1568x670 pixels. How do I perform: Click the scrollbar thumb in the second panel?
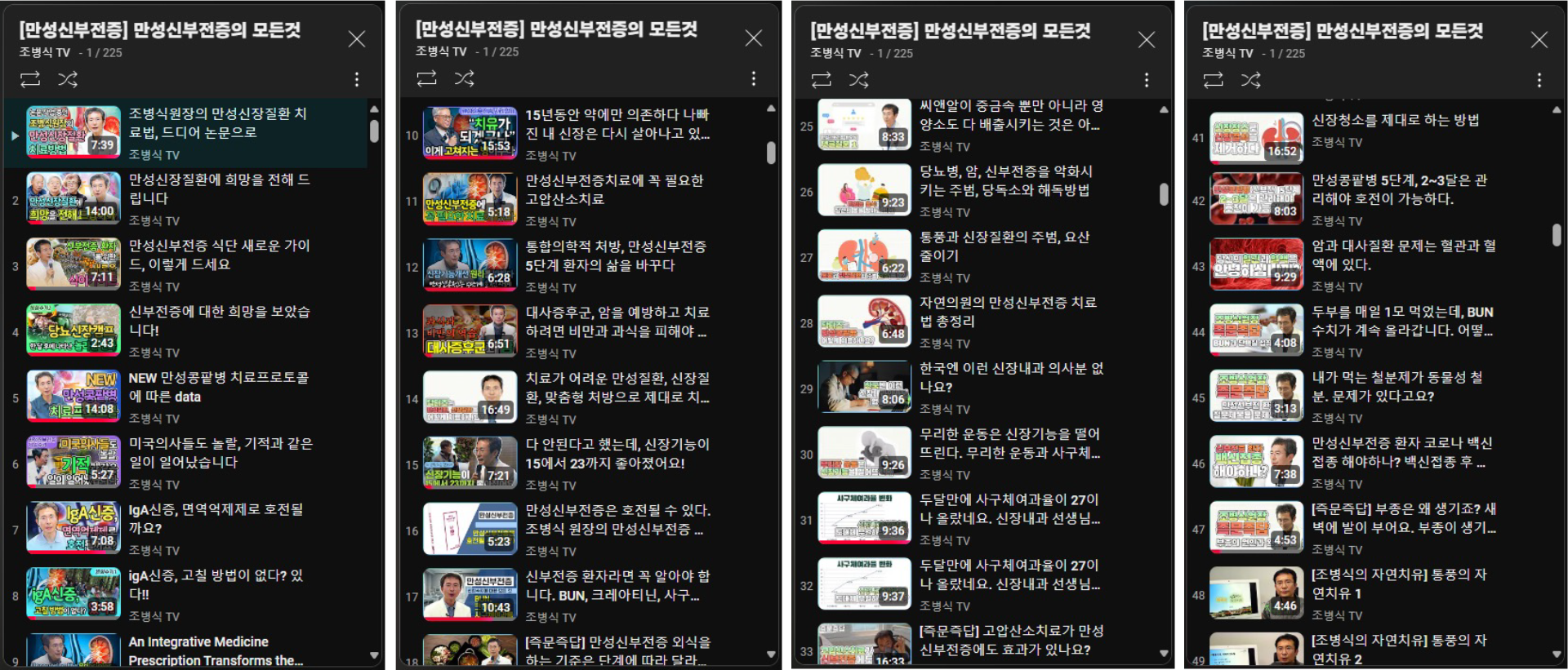(x=771, y=153)
